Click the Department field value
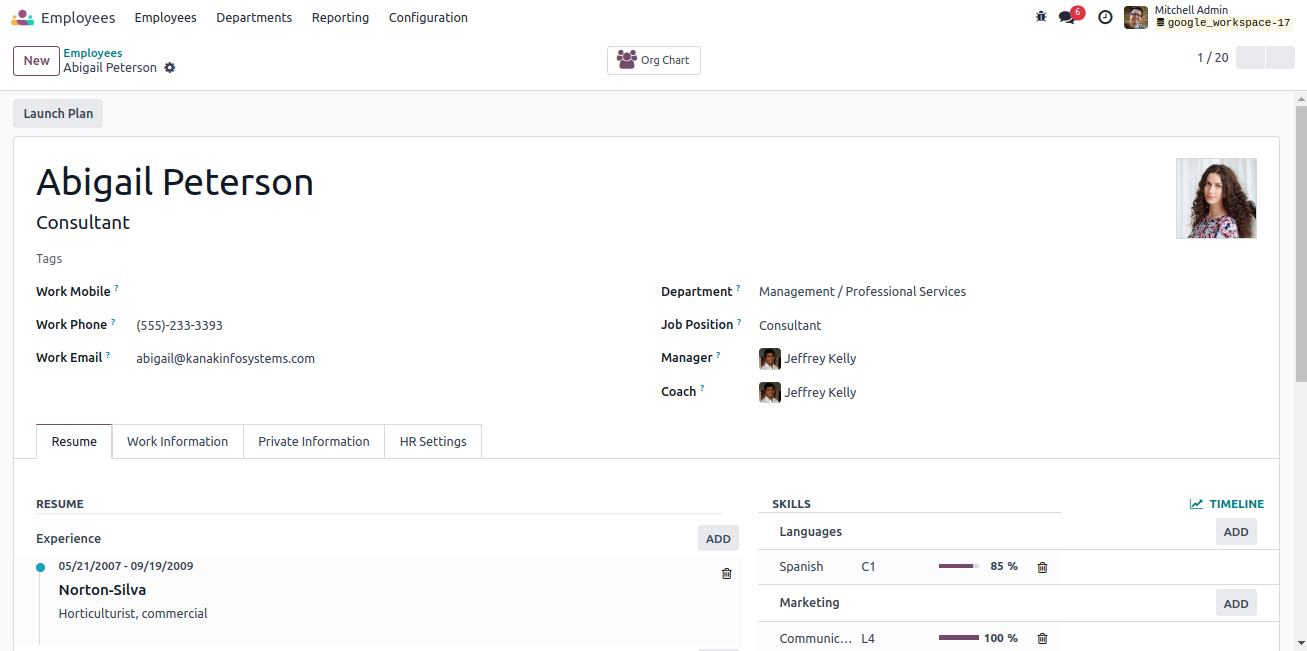The width and height of the screenshot is (1307, 651). pyautogui.click(x=862, y=292)
